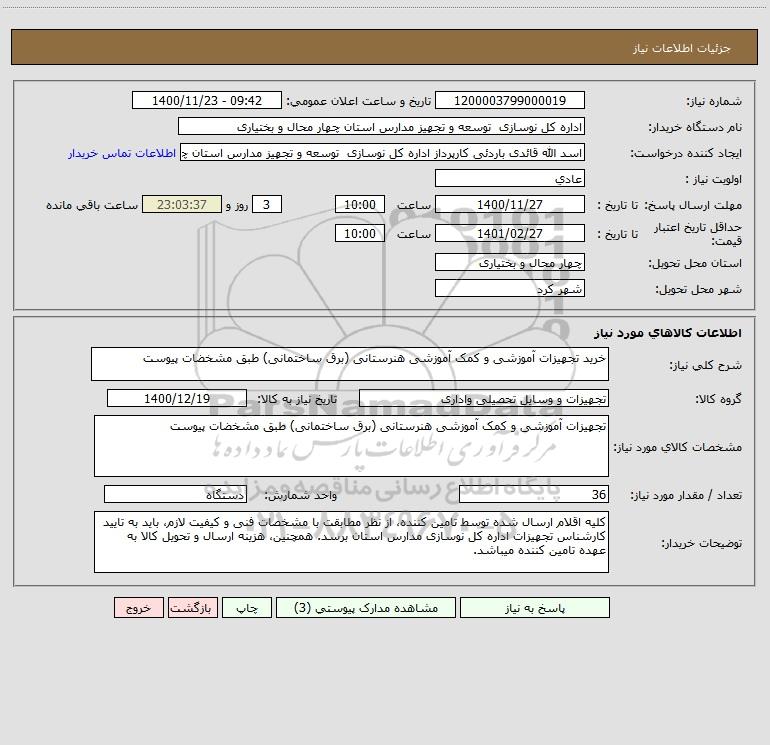Click the goods specification text area
The width and height of the screenshot is (770, 745).
tap(351, 446)
